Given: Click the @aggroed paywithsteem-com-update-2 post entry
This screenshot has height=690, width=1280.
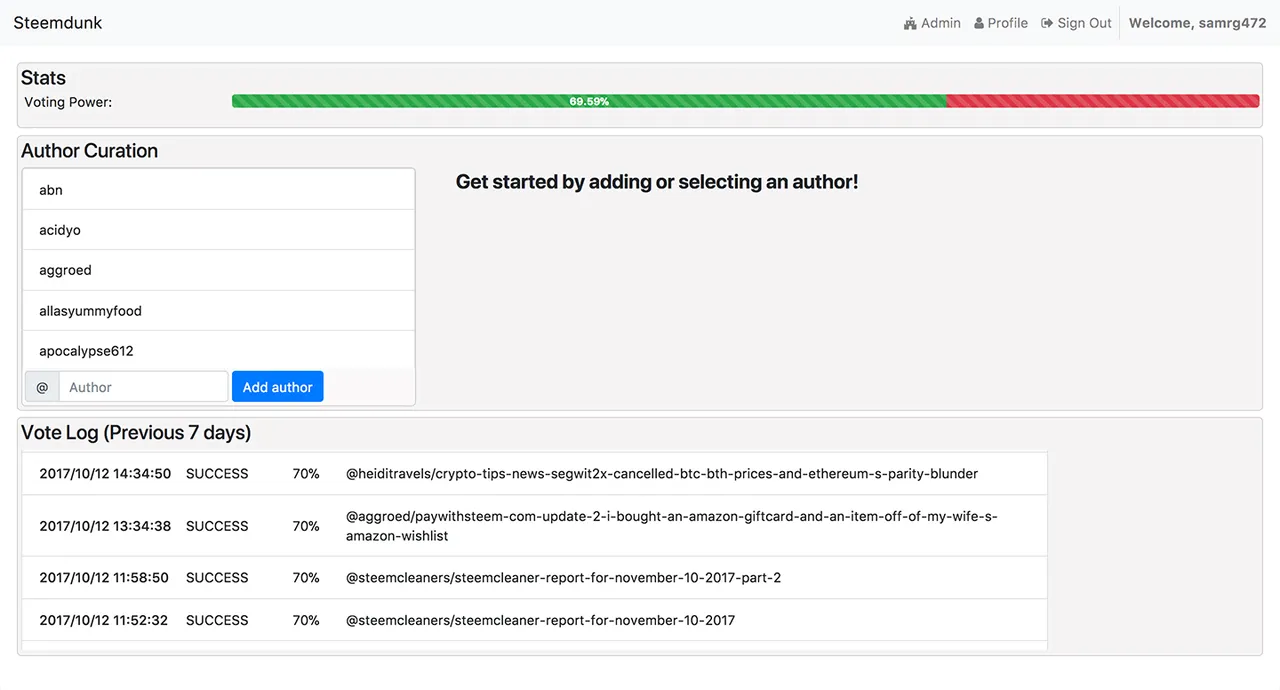Looking at the screenshot, I should point(672,526).
